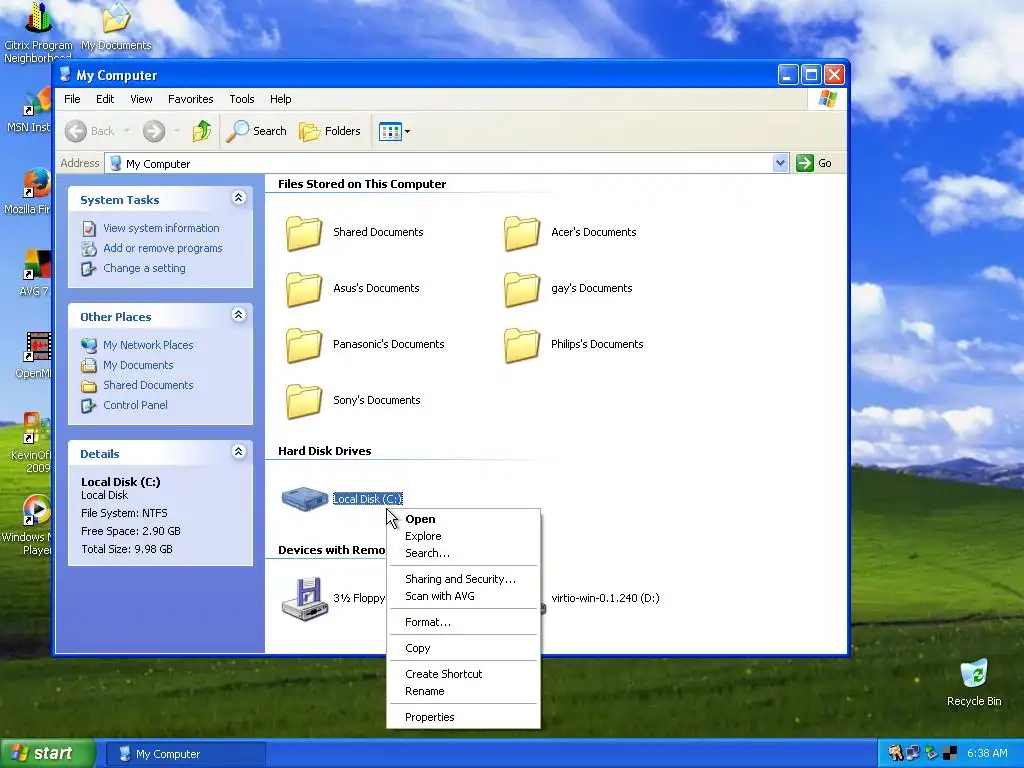The height and width of the screenshot is (768, 1024).
Task: Open the Help menu
Action: pos(281,99)
